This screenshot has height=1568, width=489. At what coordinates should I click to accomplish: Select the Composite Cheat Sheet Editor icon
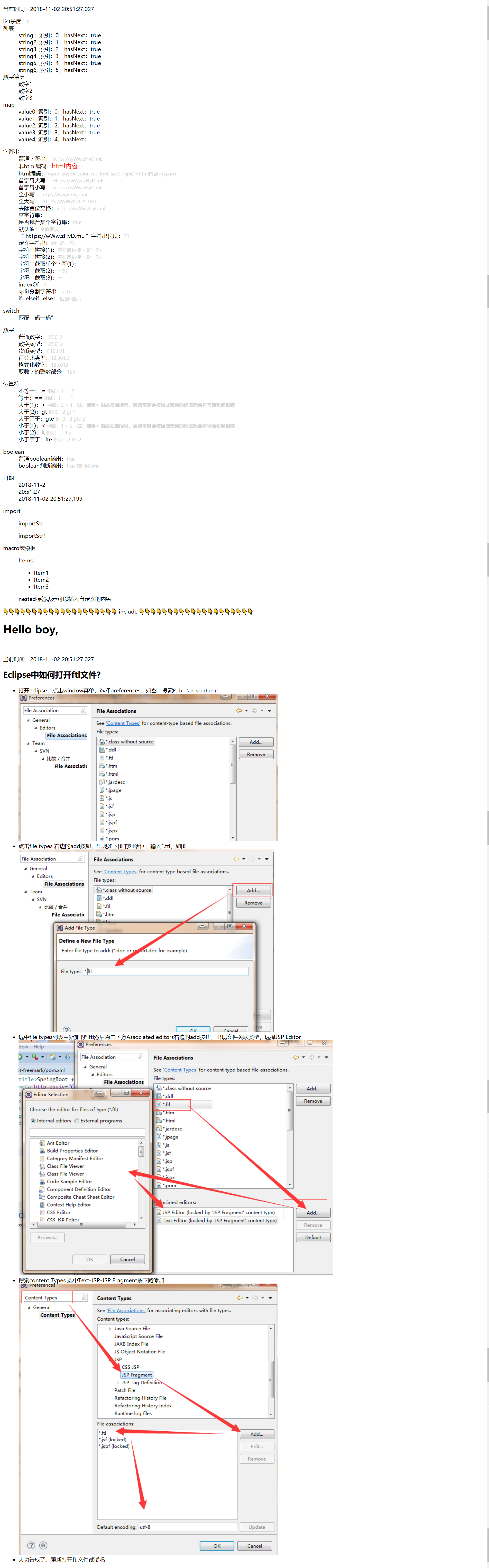point(42,1197)
